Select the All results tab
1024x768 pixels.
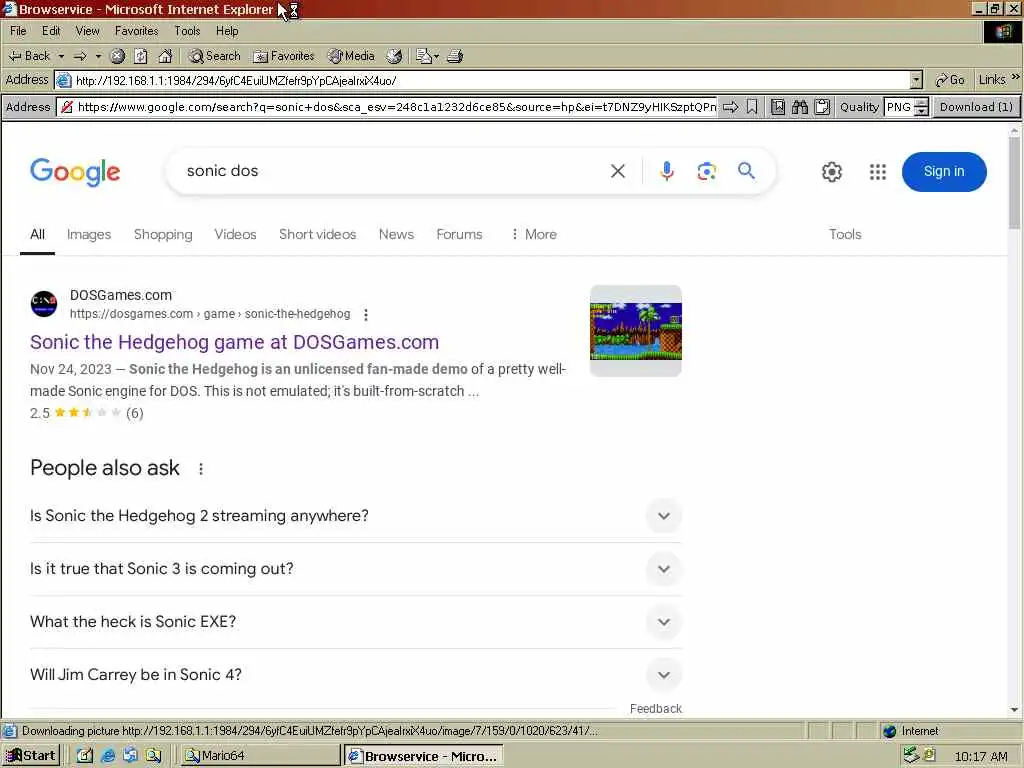point(37,234)
